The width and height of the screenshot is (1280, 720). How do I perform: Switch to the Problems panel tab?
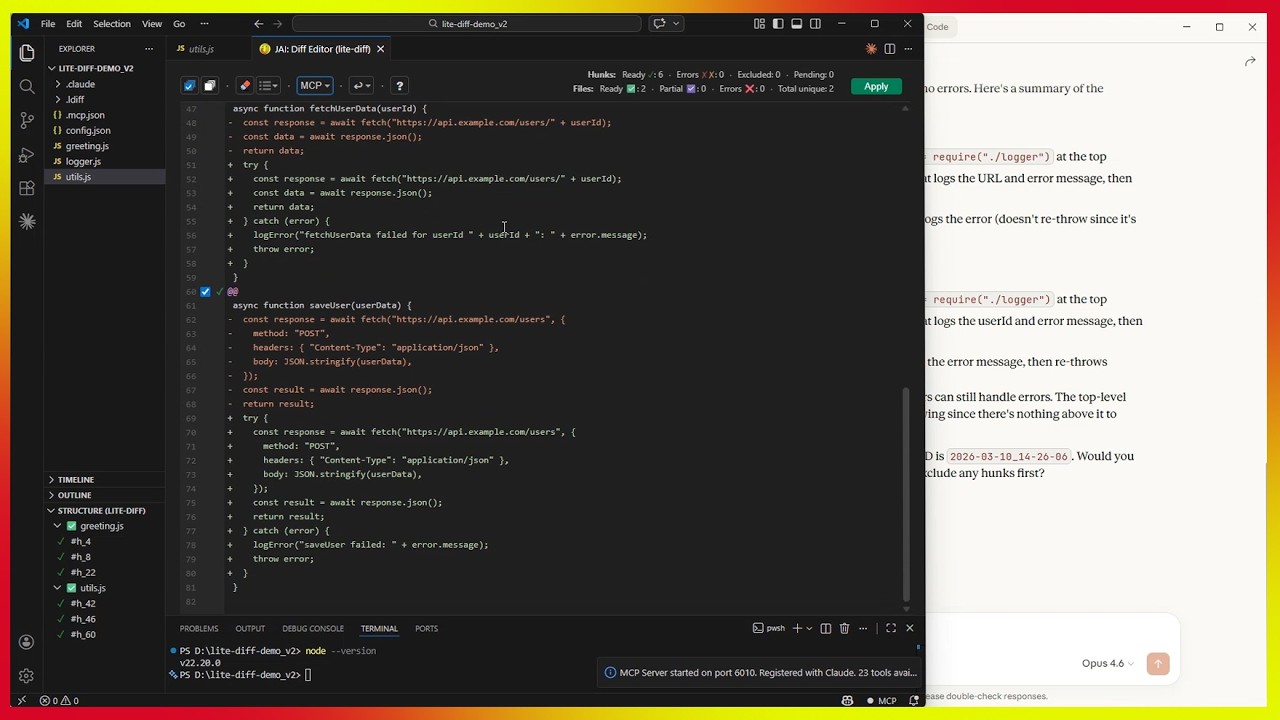click(199, 629)
